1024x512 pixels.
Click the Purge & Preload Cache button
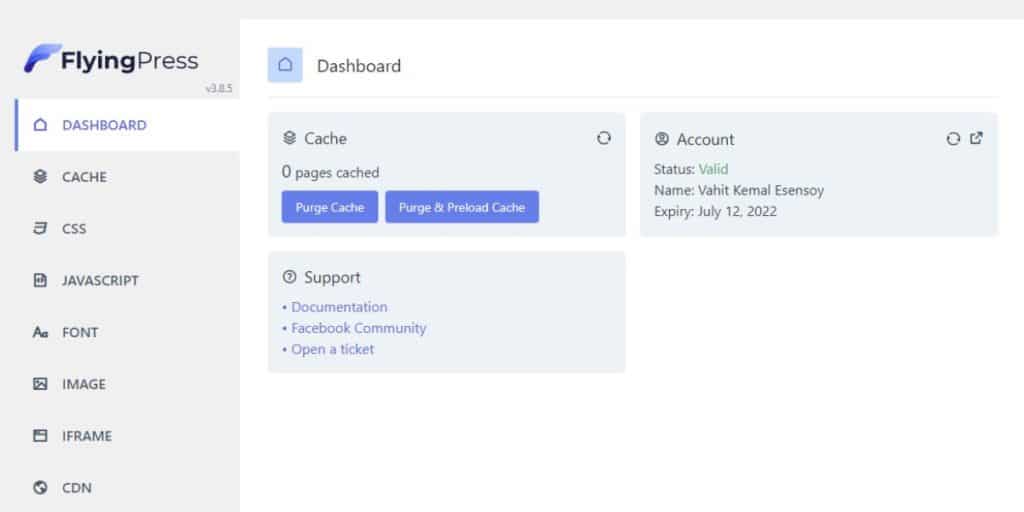click(462, 207)
